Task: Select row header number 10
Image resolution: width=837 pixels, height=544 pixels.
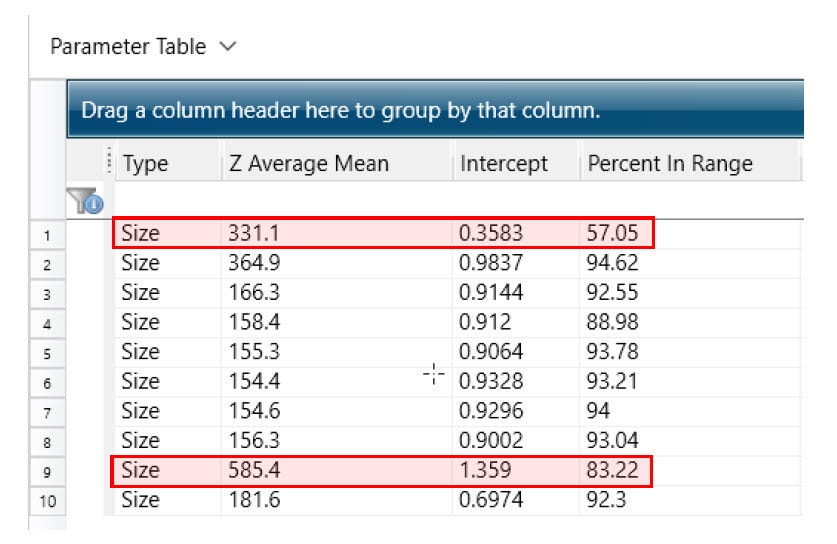Action: [x=47, y=501]
